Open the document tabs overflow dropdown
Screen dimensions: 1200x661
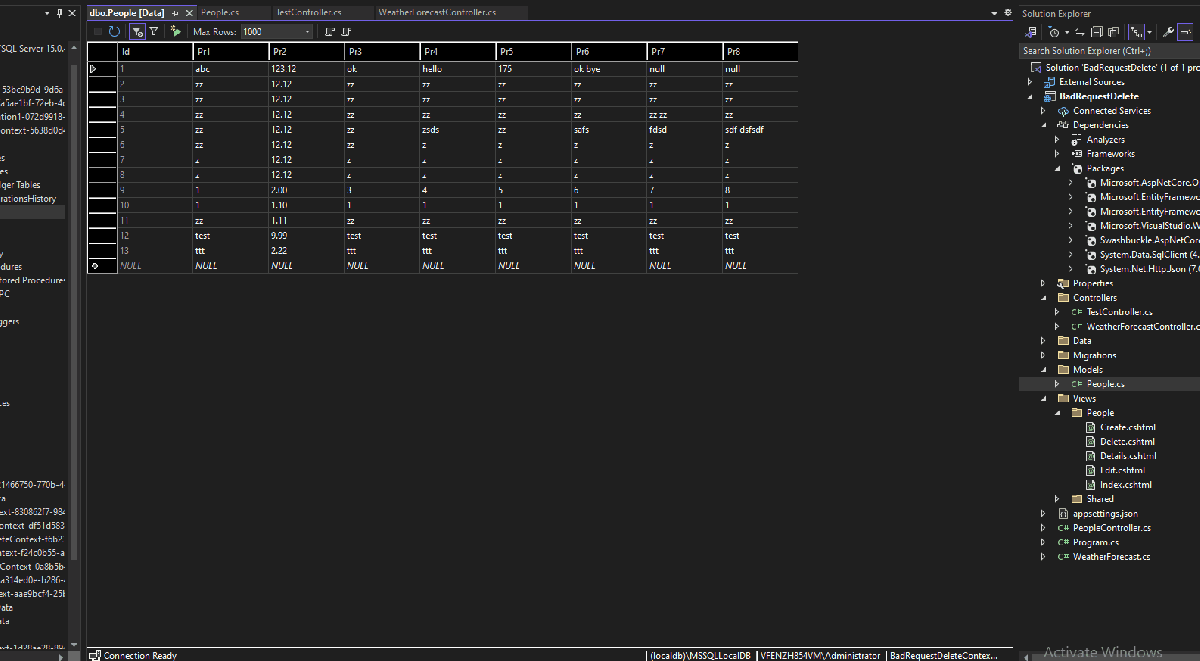[x=994, y=13]
